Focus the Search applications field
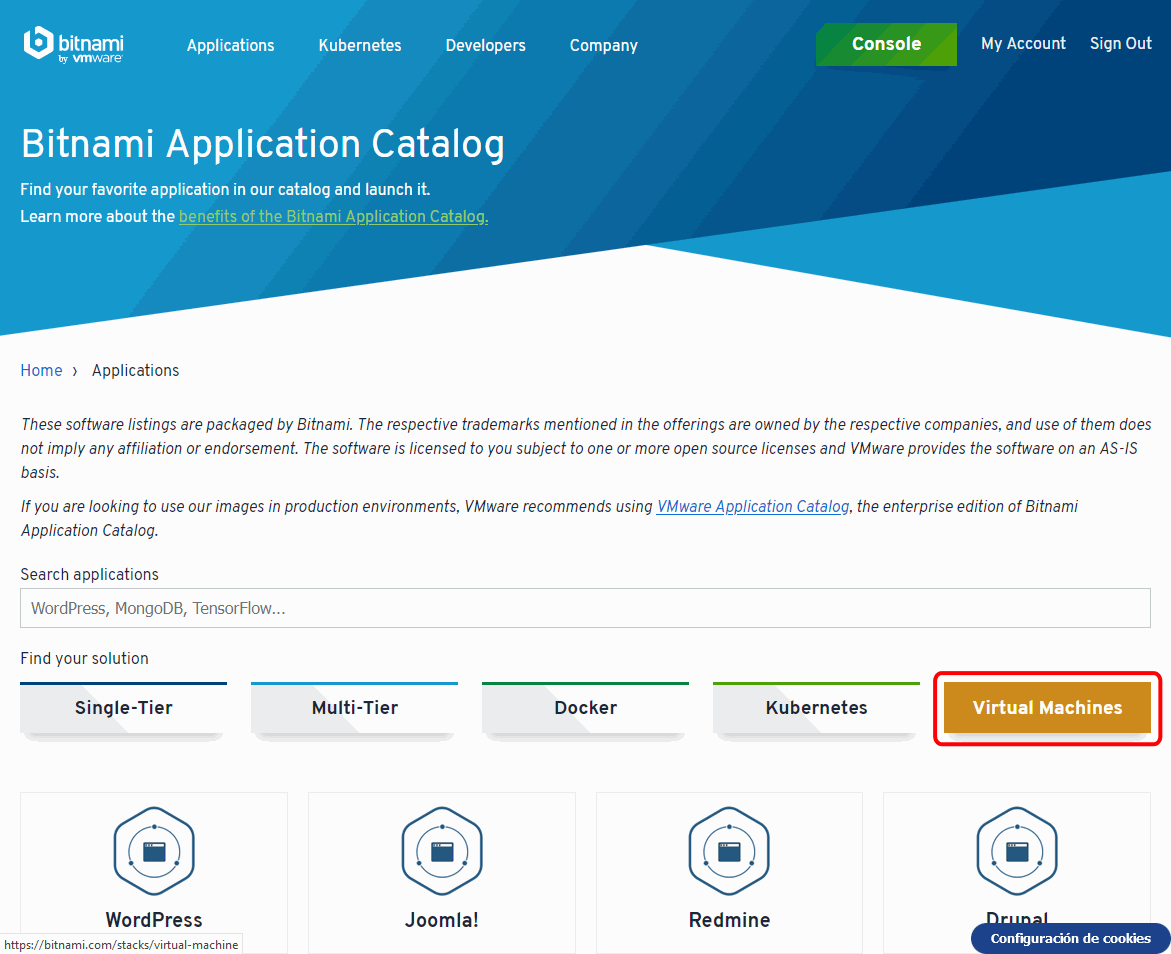This screenshot has width=1171, height=954. point(586,608)
